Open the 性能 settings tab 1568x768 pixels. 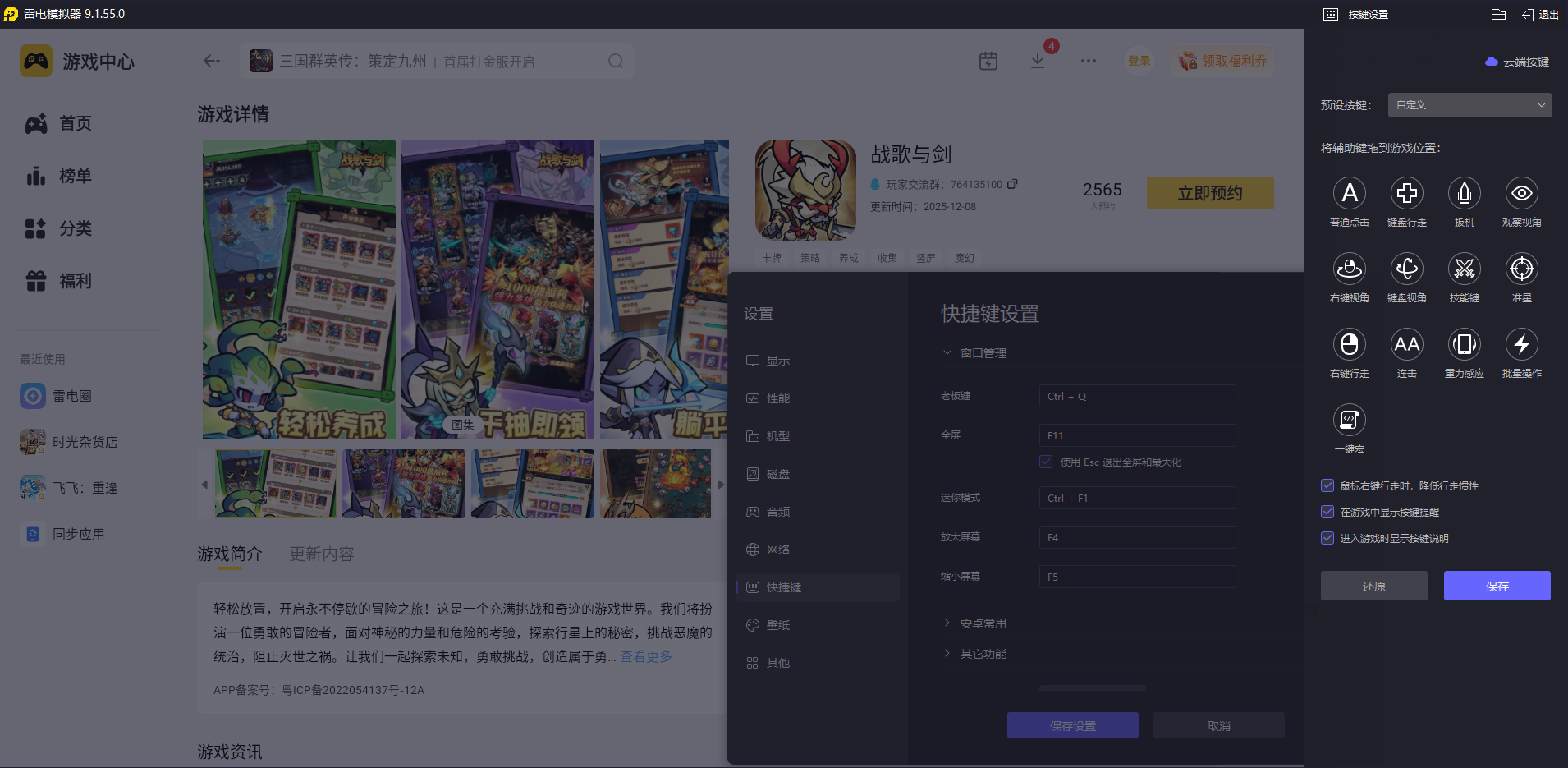(818, 398)
